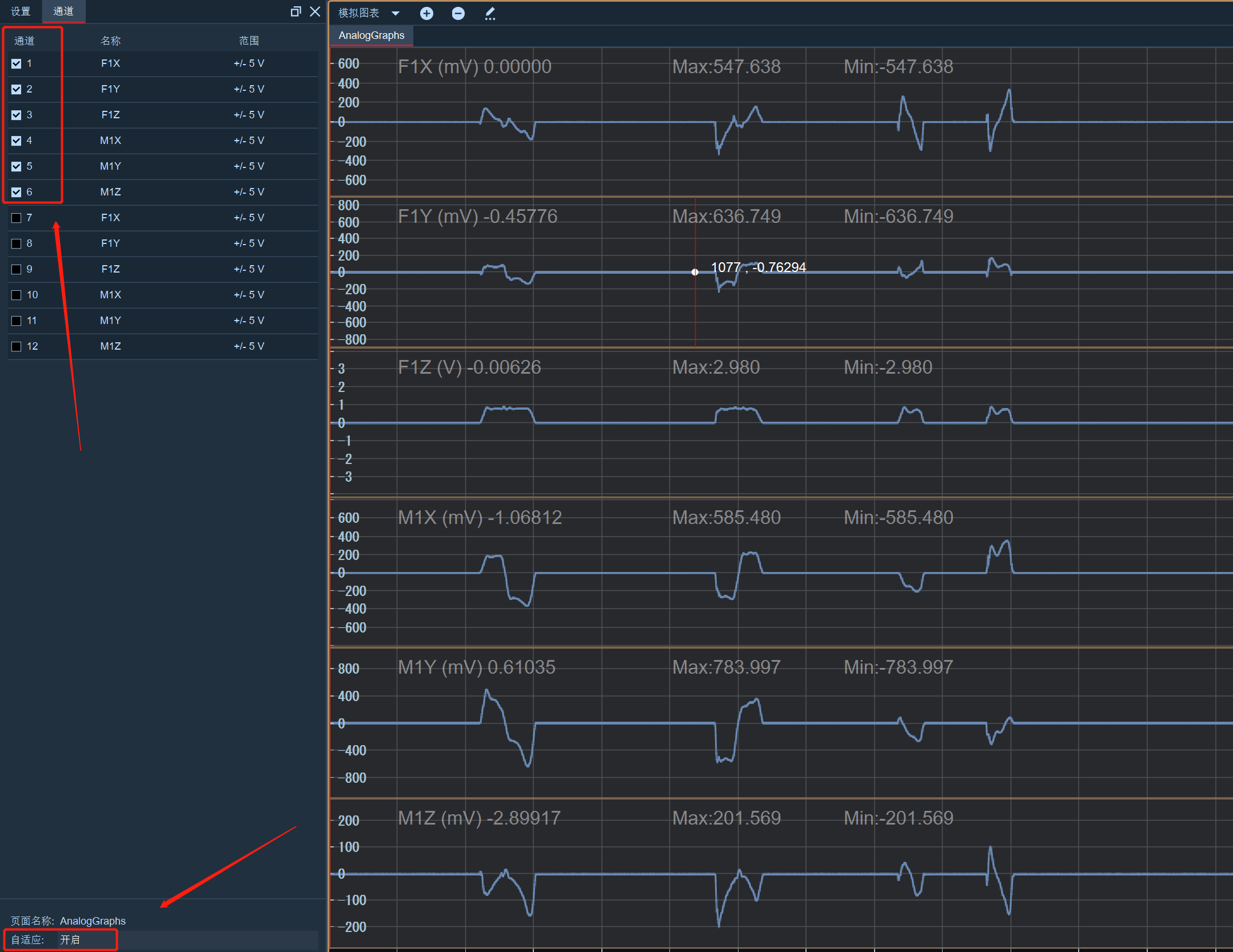Uncheck channel 4 M1X checkbox

[x=17, y=141]
